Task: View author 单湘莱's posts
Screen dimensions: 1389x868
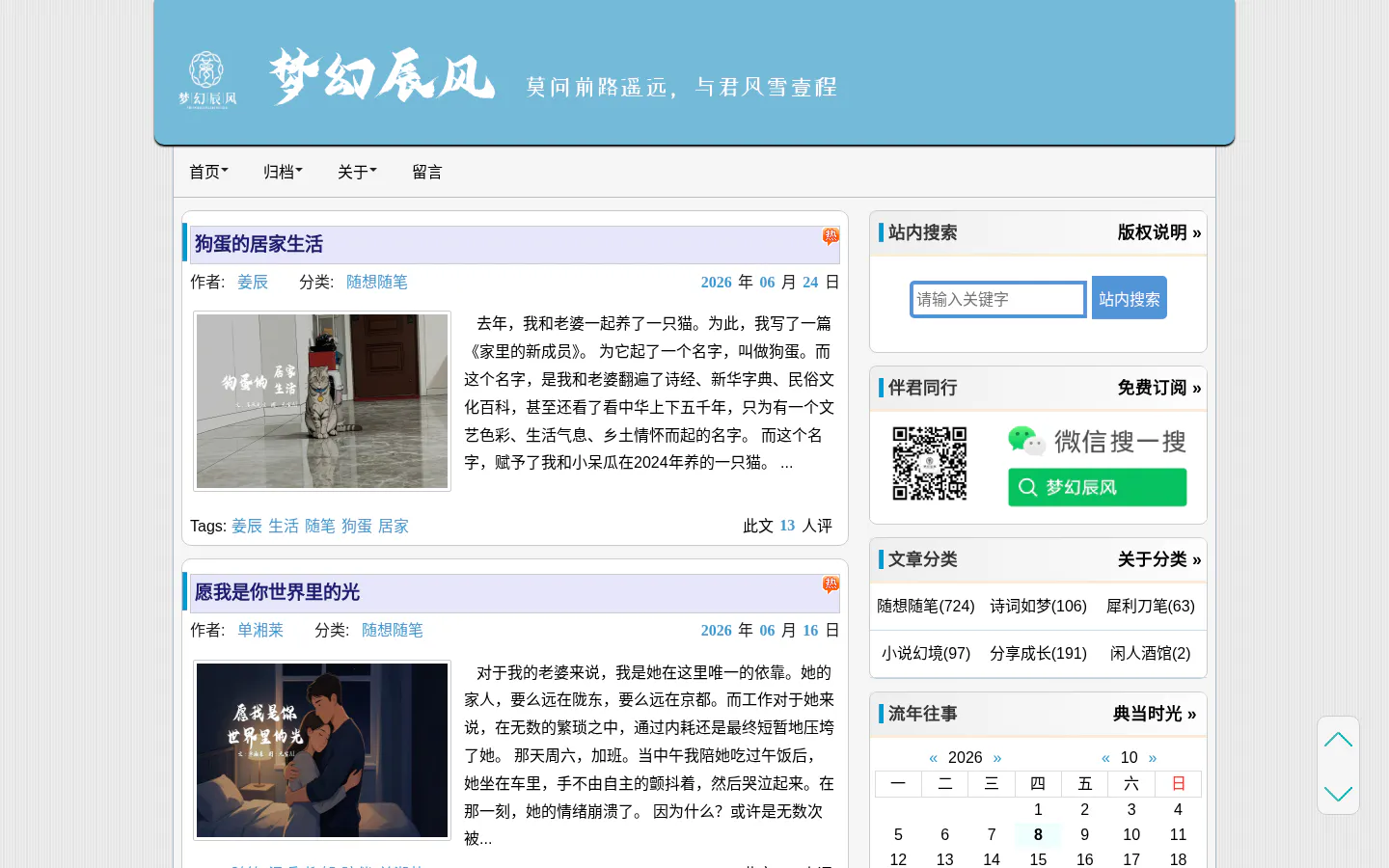Action: [260, 630]
